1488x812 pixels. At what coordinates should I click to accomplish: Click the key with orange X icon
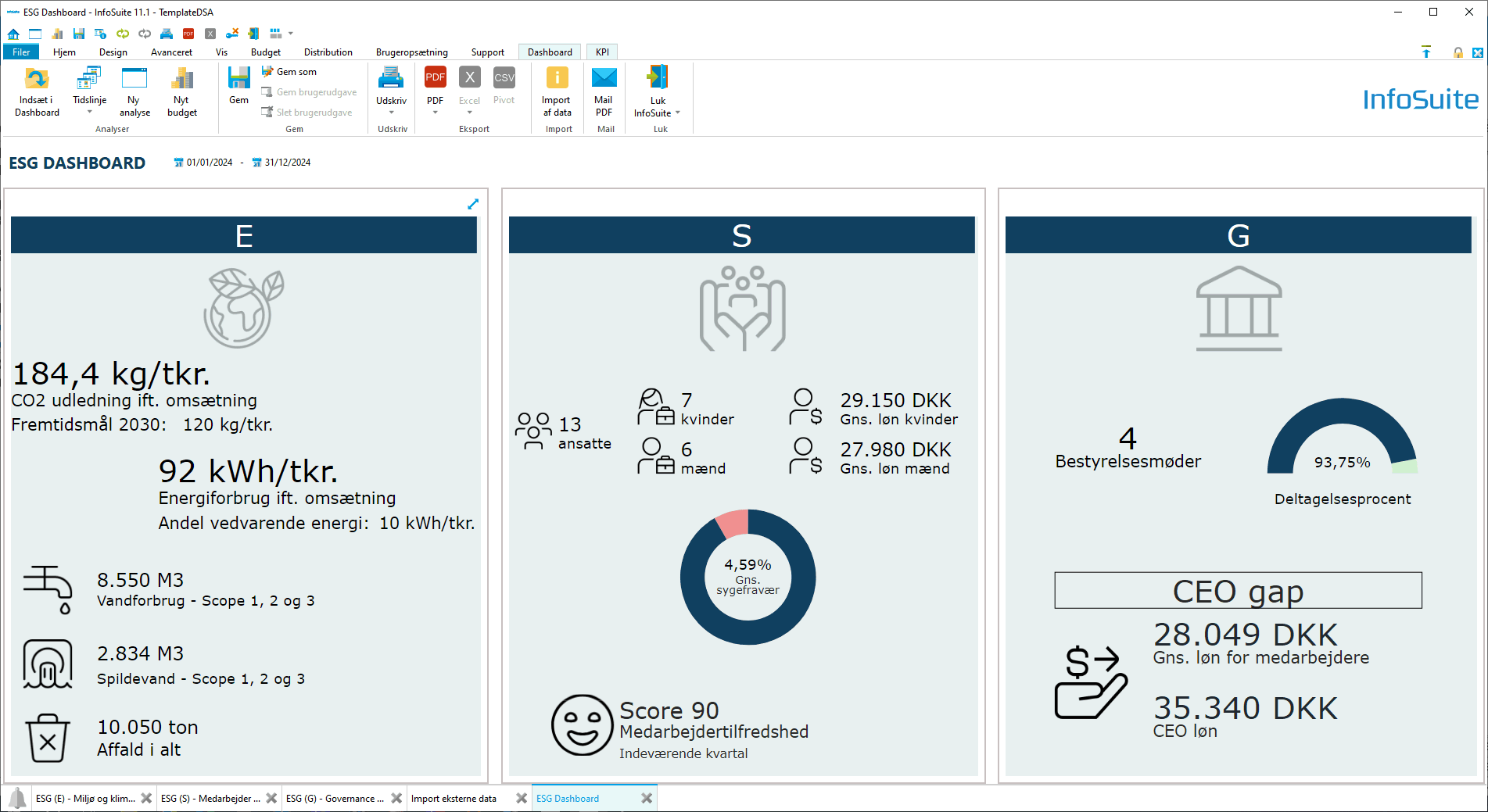(232, 34)
